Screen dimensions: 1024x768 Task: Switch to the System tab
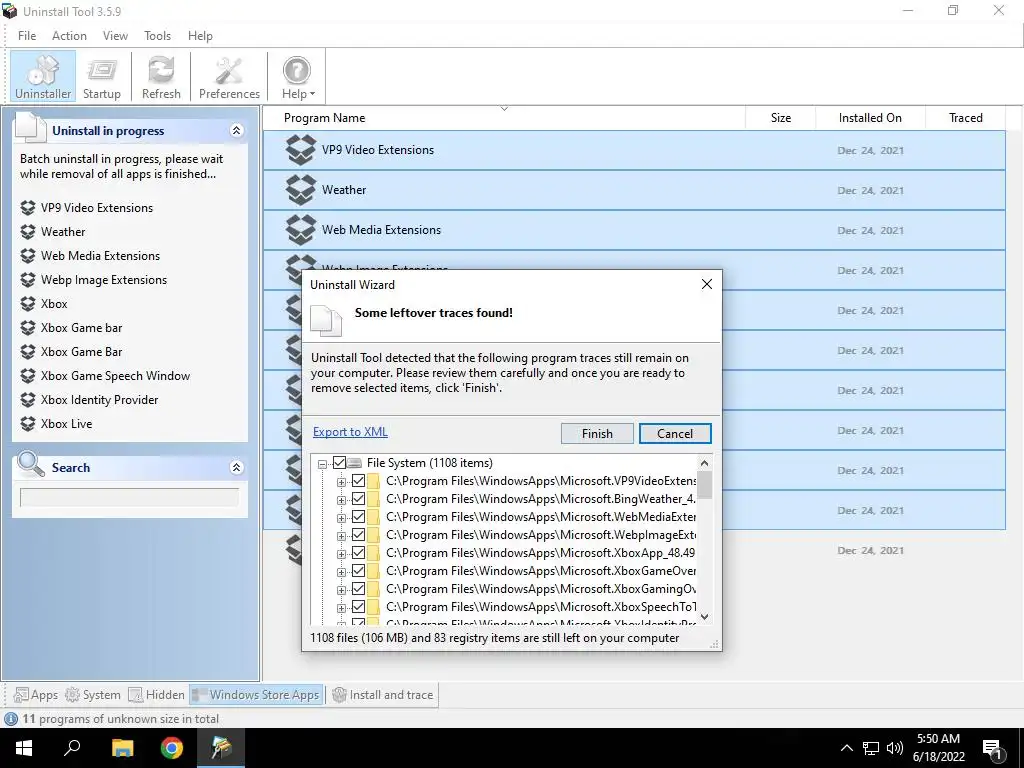click(92, 695)
